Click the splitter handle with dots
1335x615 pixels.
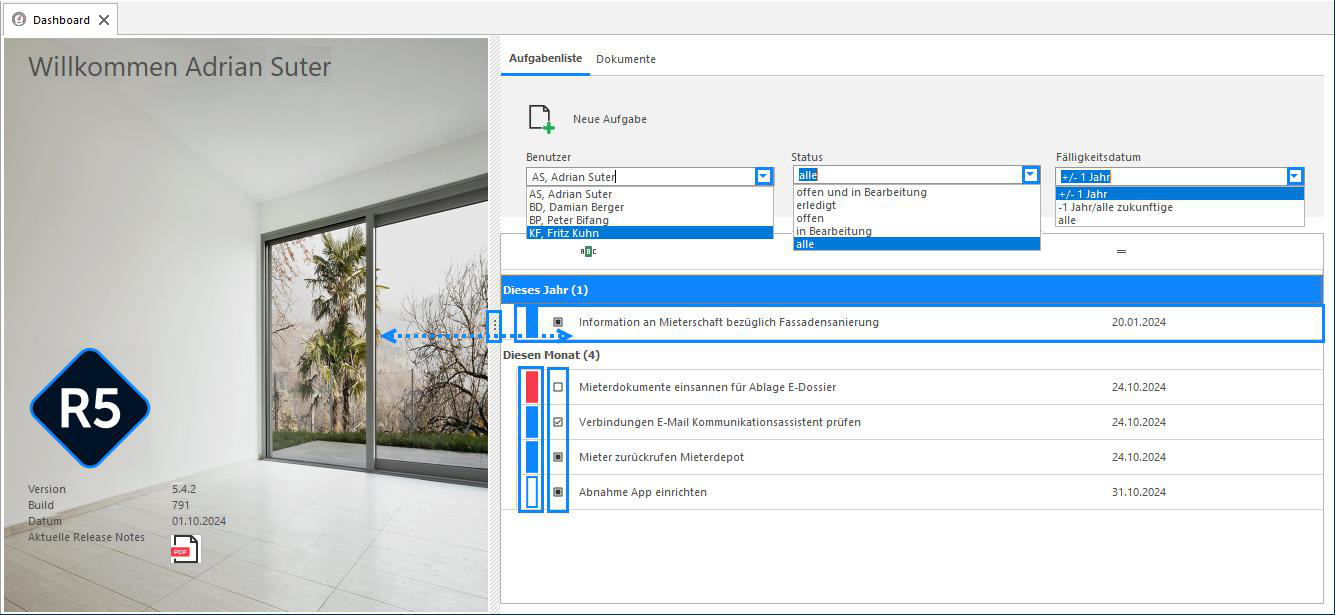(494, 324)
